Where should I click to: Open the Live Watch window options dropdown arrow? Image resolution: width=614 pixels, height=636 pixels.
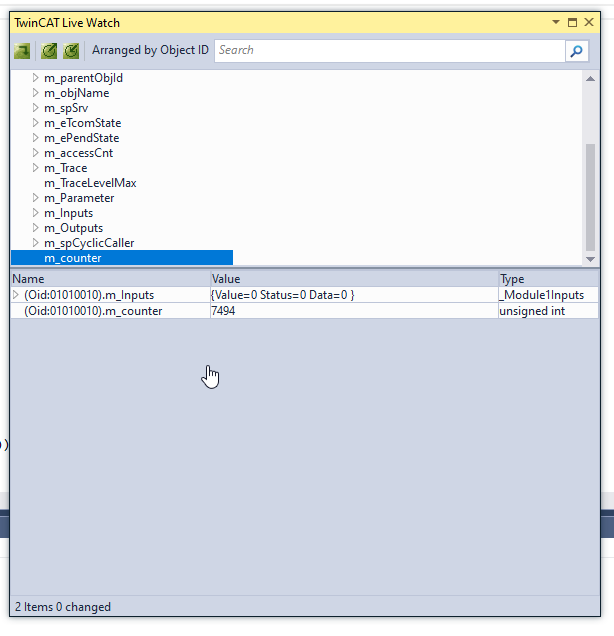(x=556, y=22)
